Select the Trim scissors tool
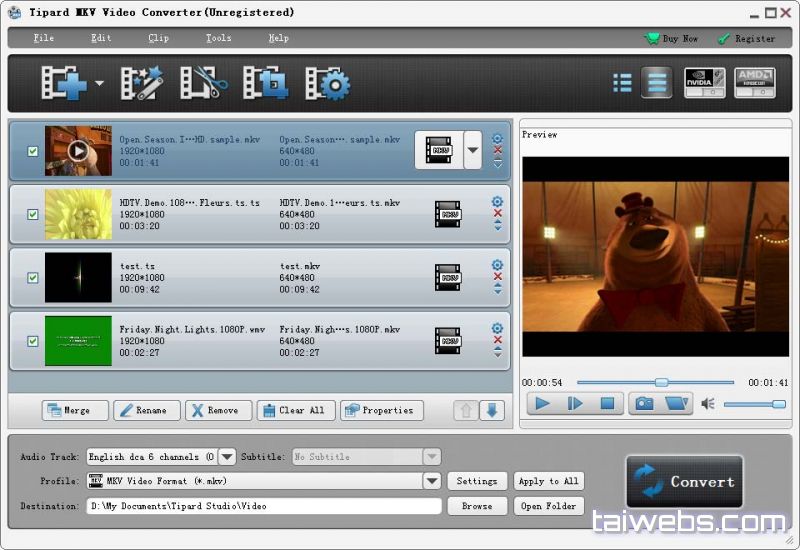800x550 pixels. pos(203,83)
